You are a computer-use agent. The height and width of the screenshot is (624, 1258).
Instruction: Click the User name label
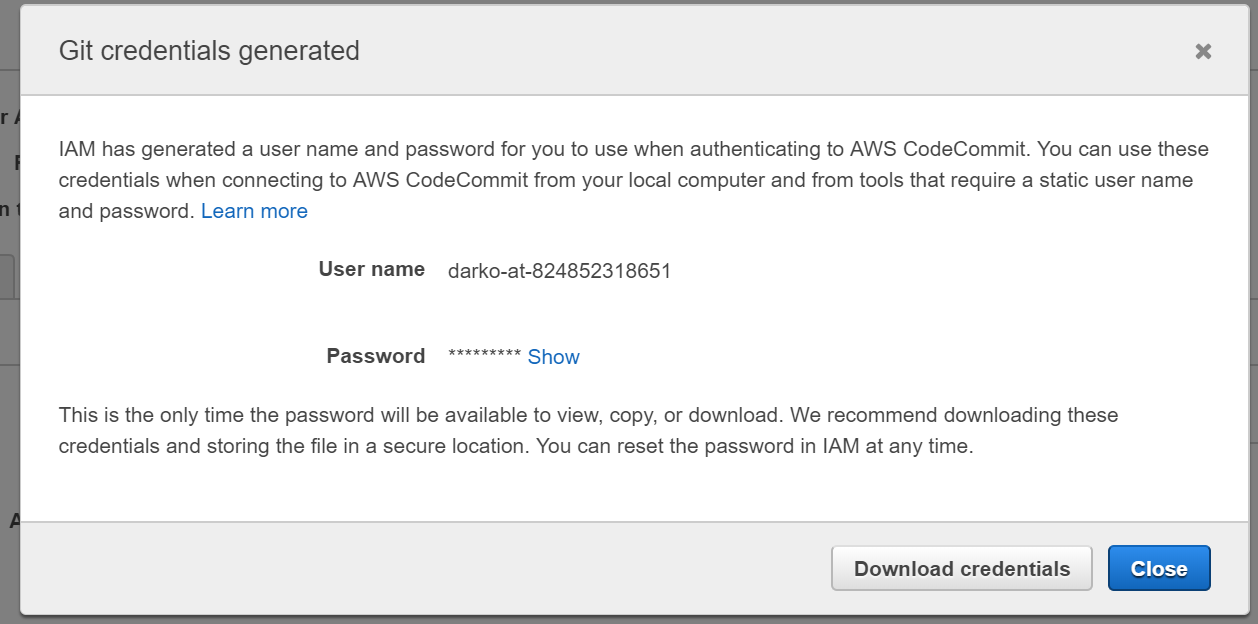point(372,269)
